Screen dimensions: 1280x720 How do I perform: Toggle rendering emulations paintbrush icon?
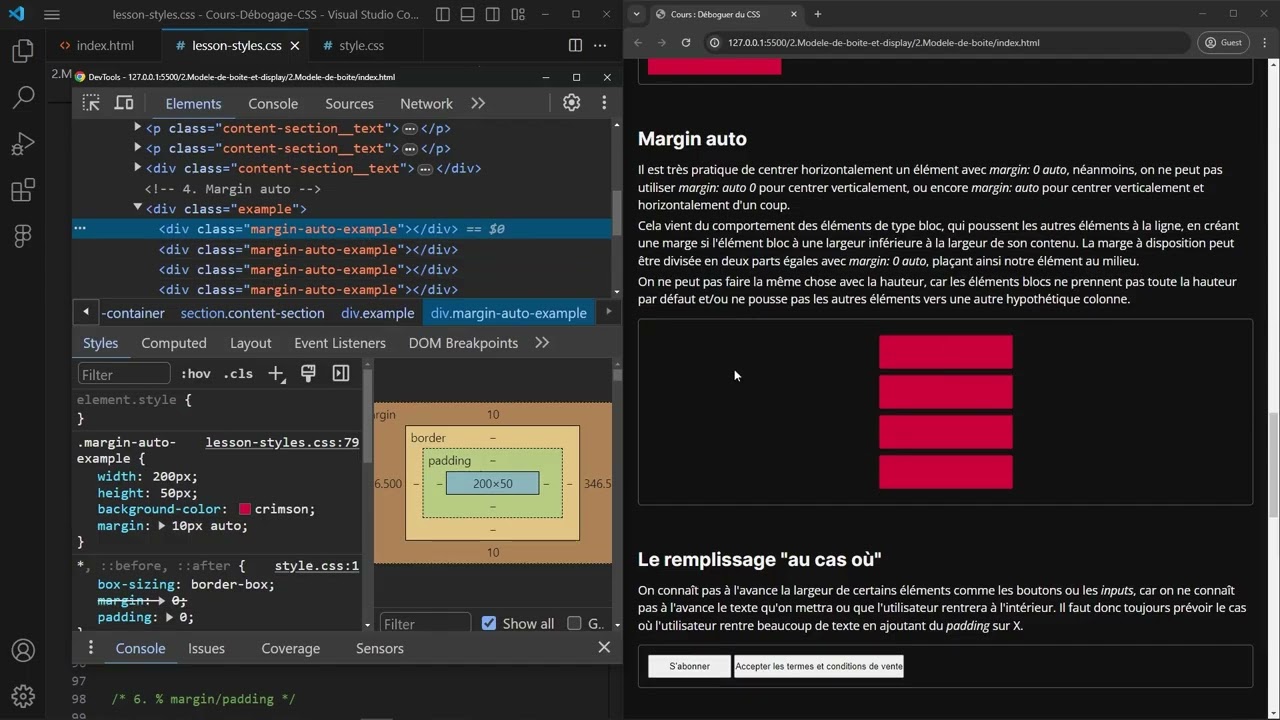(x=308, y=373)
